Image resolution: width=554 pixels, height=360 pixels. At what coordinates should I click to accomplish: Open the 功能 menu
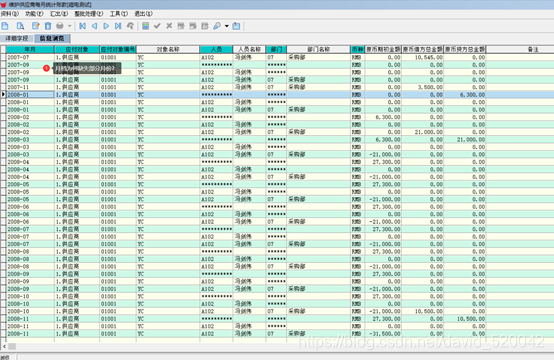click(x=34, y=14)
